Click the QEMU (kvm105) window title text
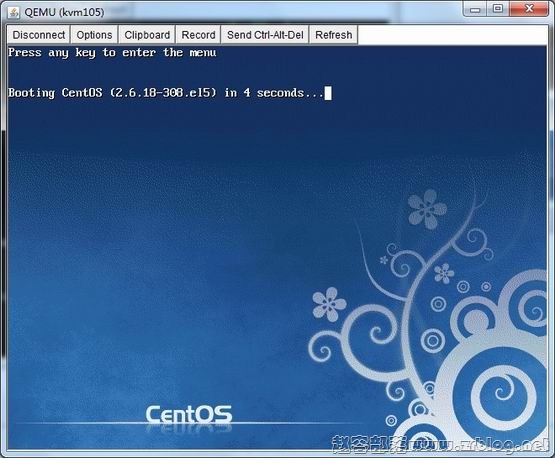This screenshot has height=458, width=555. (64, 12)
